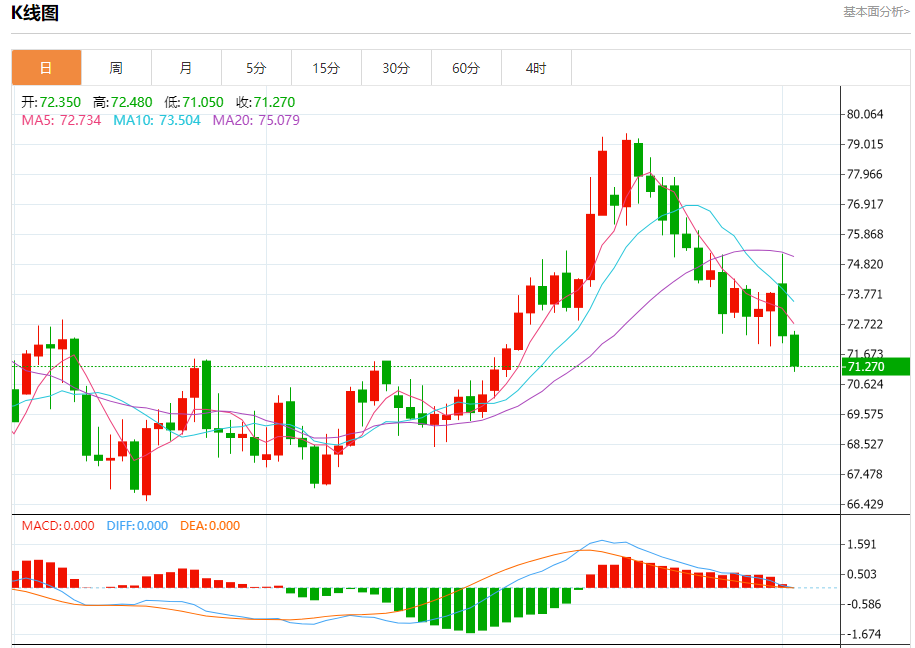This screenshot has height=648, width=915.
Task: Click the MACD indicator label
Action: [x=58, y=525]
